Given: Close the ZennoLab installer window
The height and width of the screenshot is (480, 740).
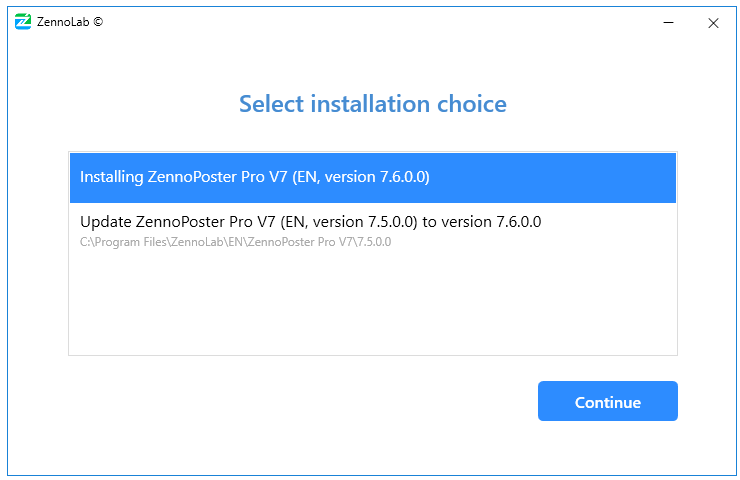Looking at the screenshot, I should (713, 23).
